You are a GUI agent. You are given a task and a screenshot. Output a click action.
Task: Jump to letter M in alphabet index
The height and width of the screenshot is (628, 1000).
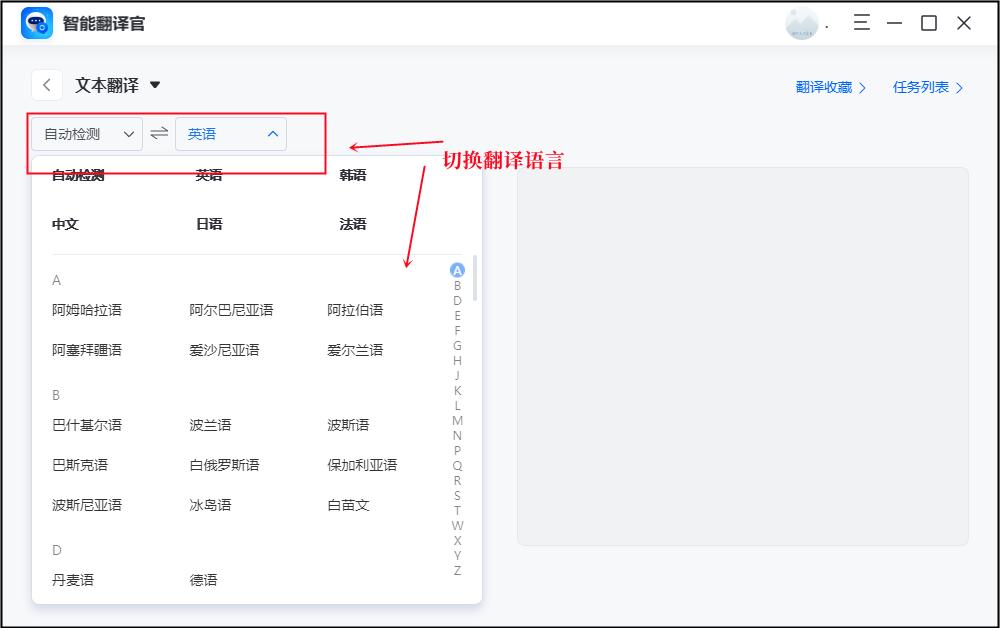[x=457, y=422]
